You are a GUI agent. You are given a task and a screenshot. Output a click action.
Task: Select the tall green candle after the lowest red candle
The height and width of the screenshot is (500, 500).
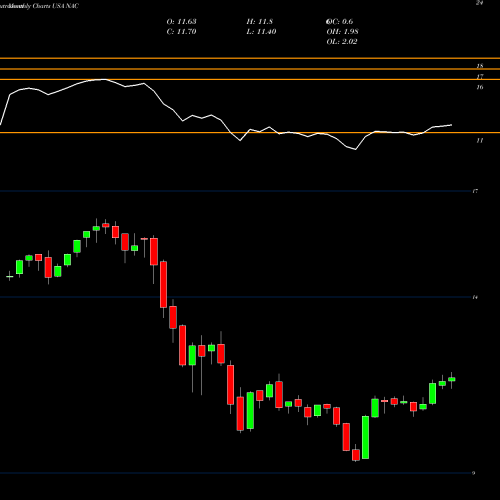366,437
